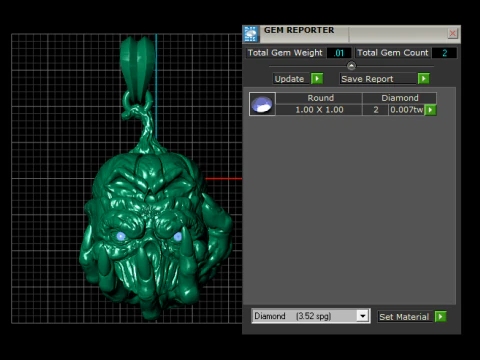
Task: Click the Total Gem Count label
Action: pos(393,53)
